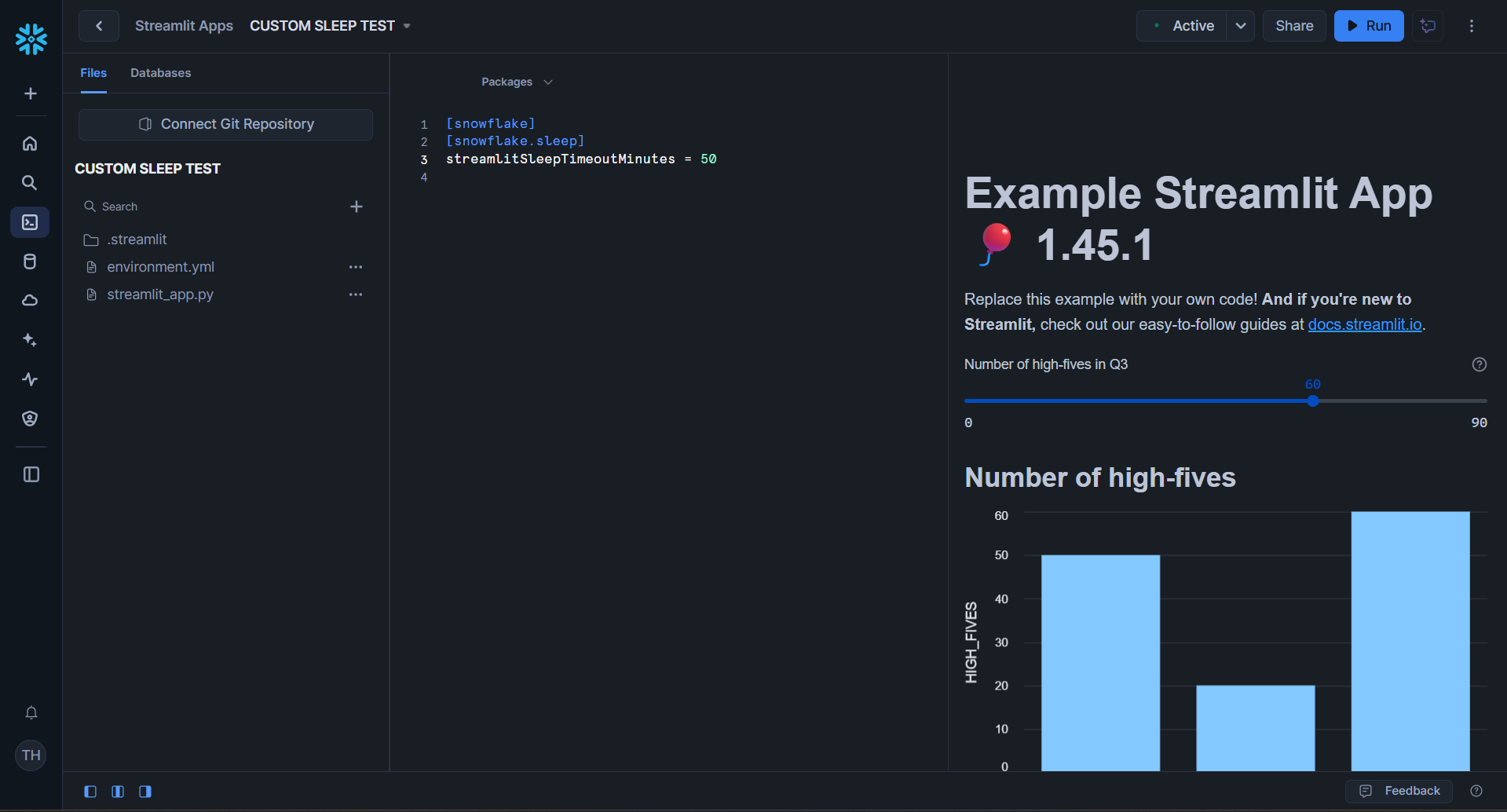Select the Projects terminal icon in sidebar

coord(30,222)
